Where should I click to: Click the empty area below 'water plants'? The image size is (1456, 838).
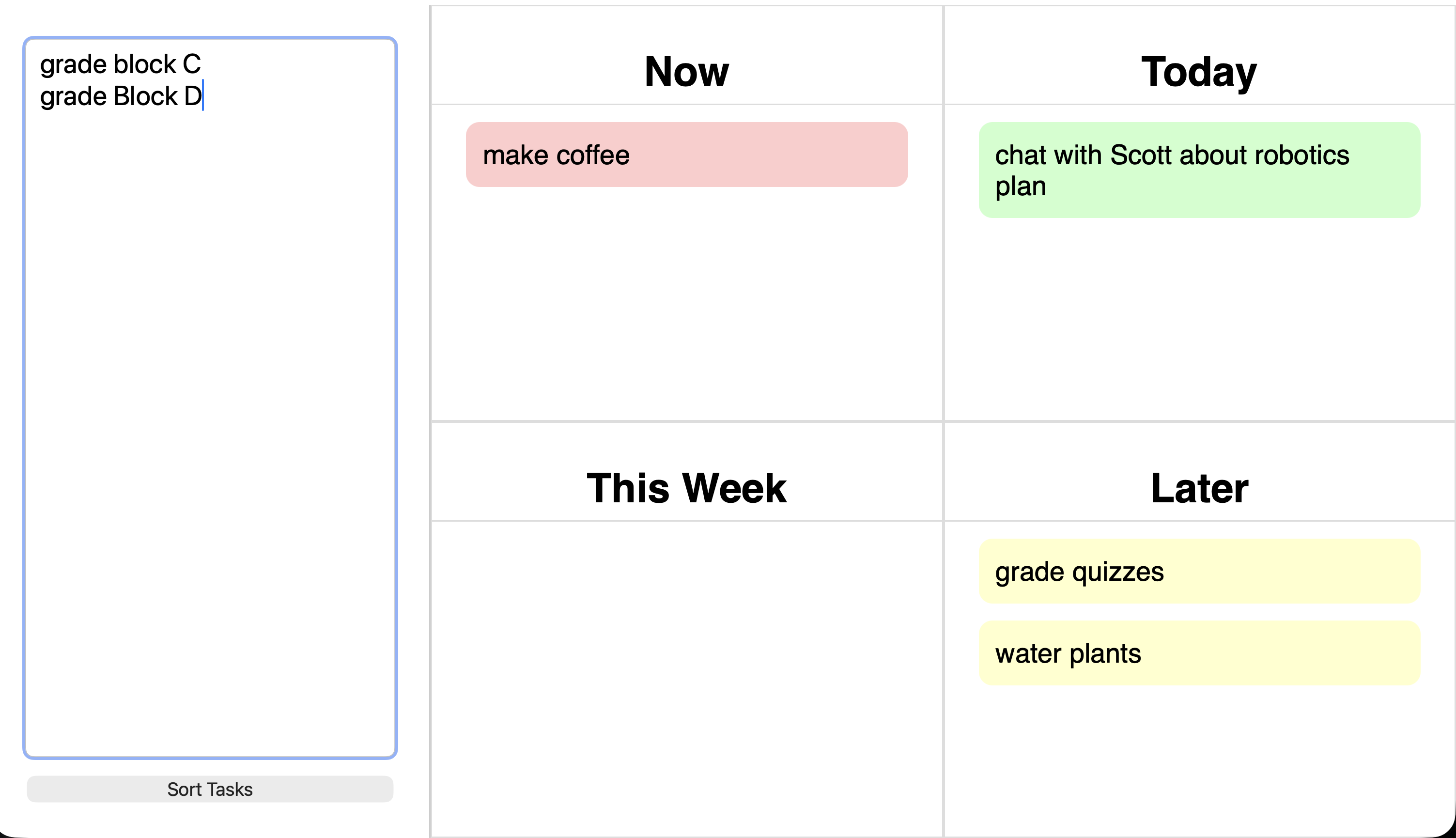click(1199, 748)
